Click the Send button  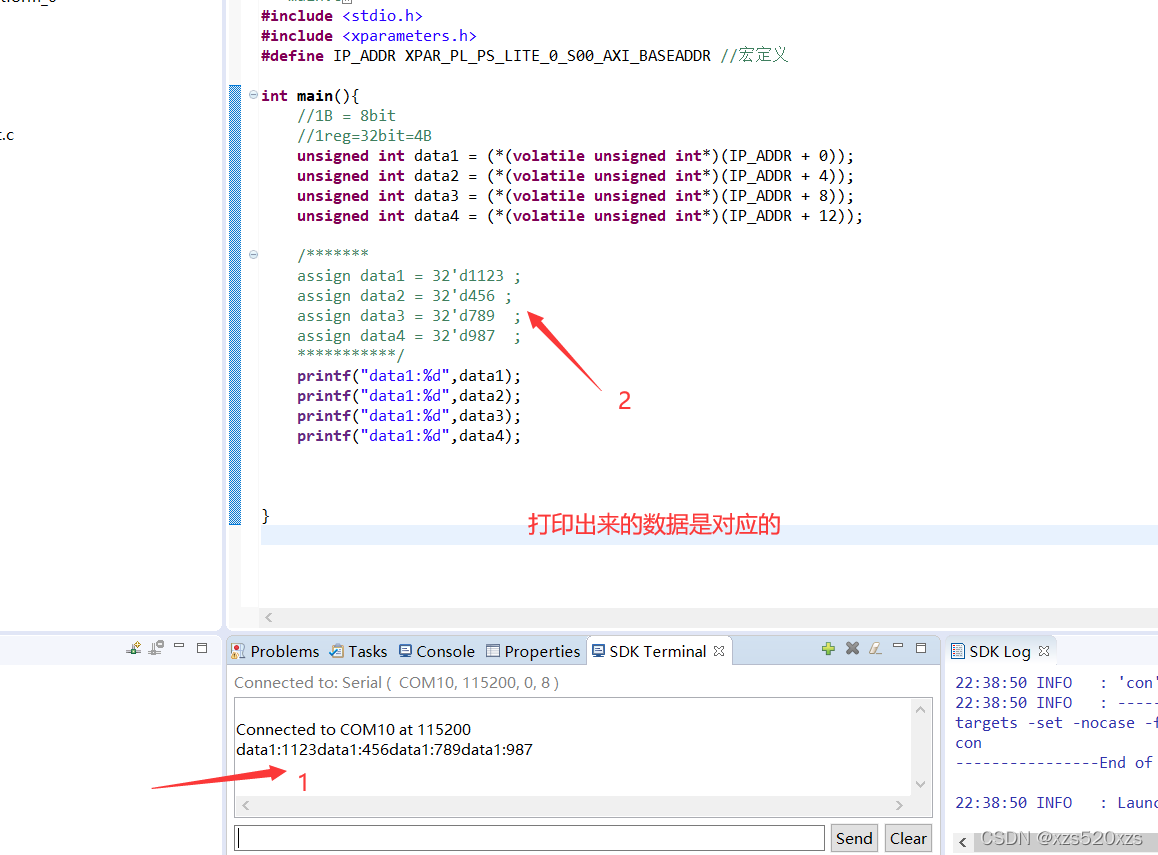click(854, 838)
